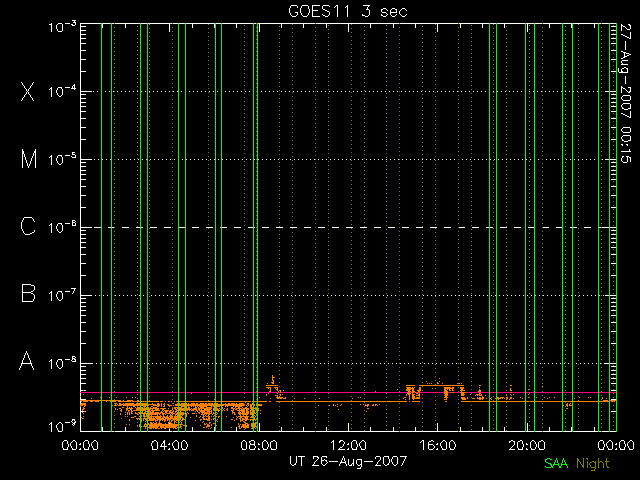Click the 08:00 time axis label
This screenshot has height=480, width=640.
[259, 445]
